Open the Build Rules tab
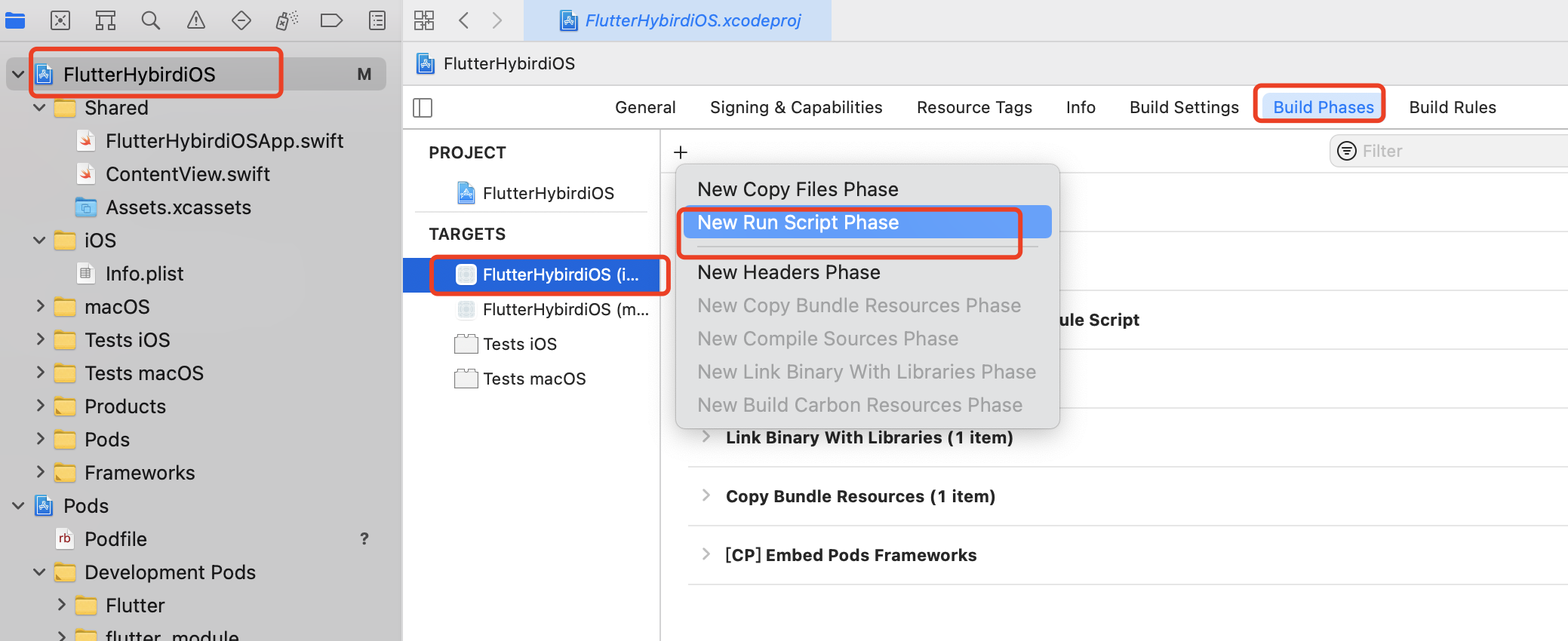 coord(1453,107)
